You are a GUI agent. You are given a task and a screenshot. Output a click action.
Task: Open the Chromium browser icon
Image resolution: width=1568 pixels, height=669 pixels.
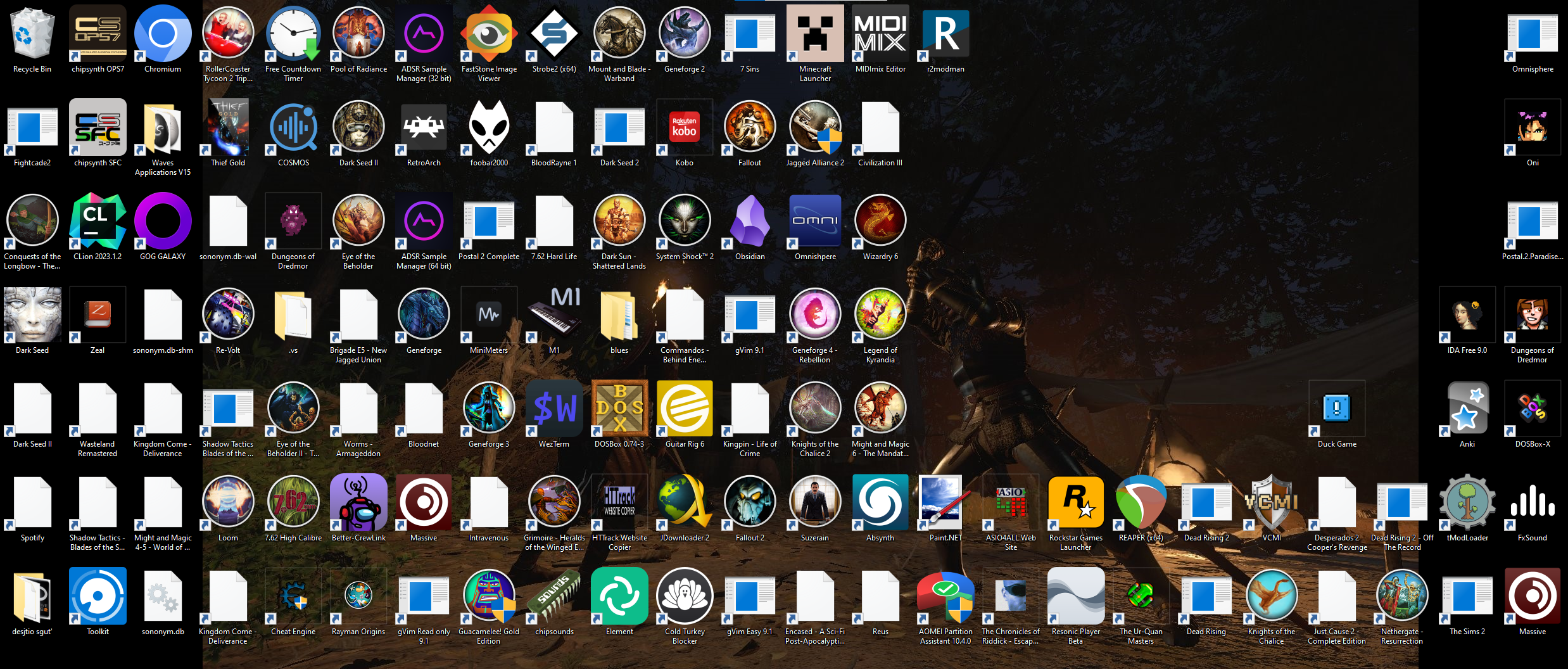(x=163, y=34)
